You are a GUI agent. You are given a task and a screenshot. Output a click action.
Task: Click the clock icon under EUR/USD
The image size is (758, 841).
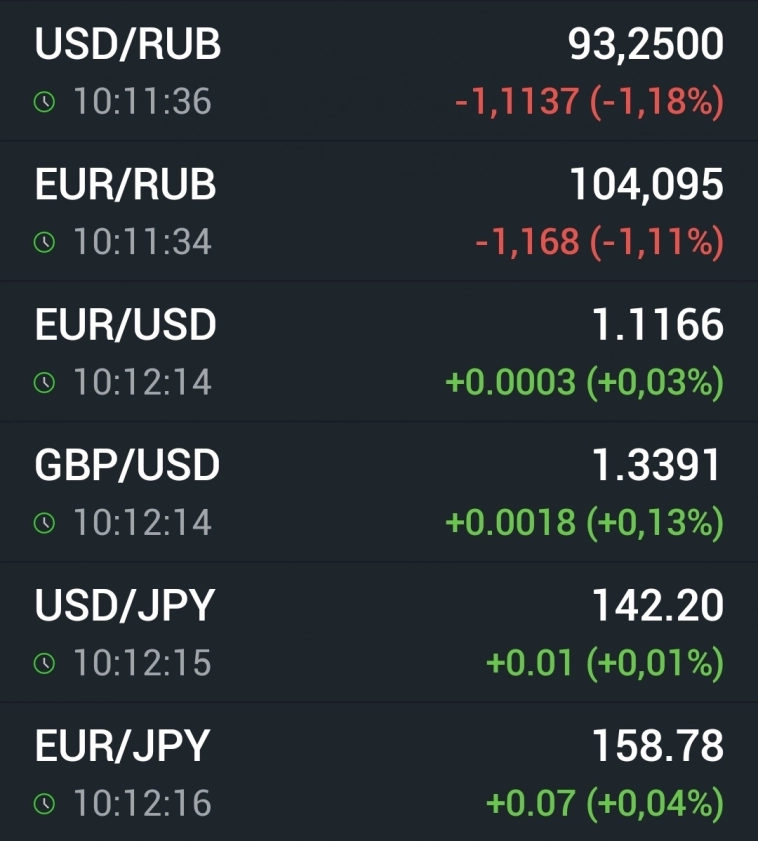pos(43,383)
